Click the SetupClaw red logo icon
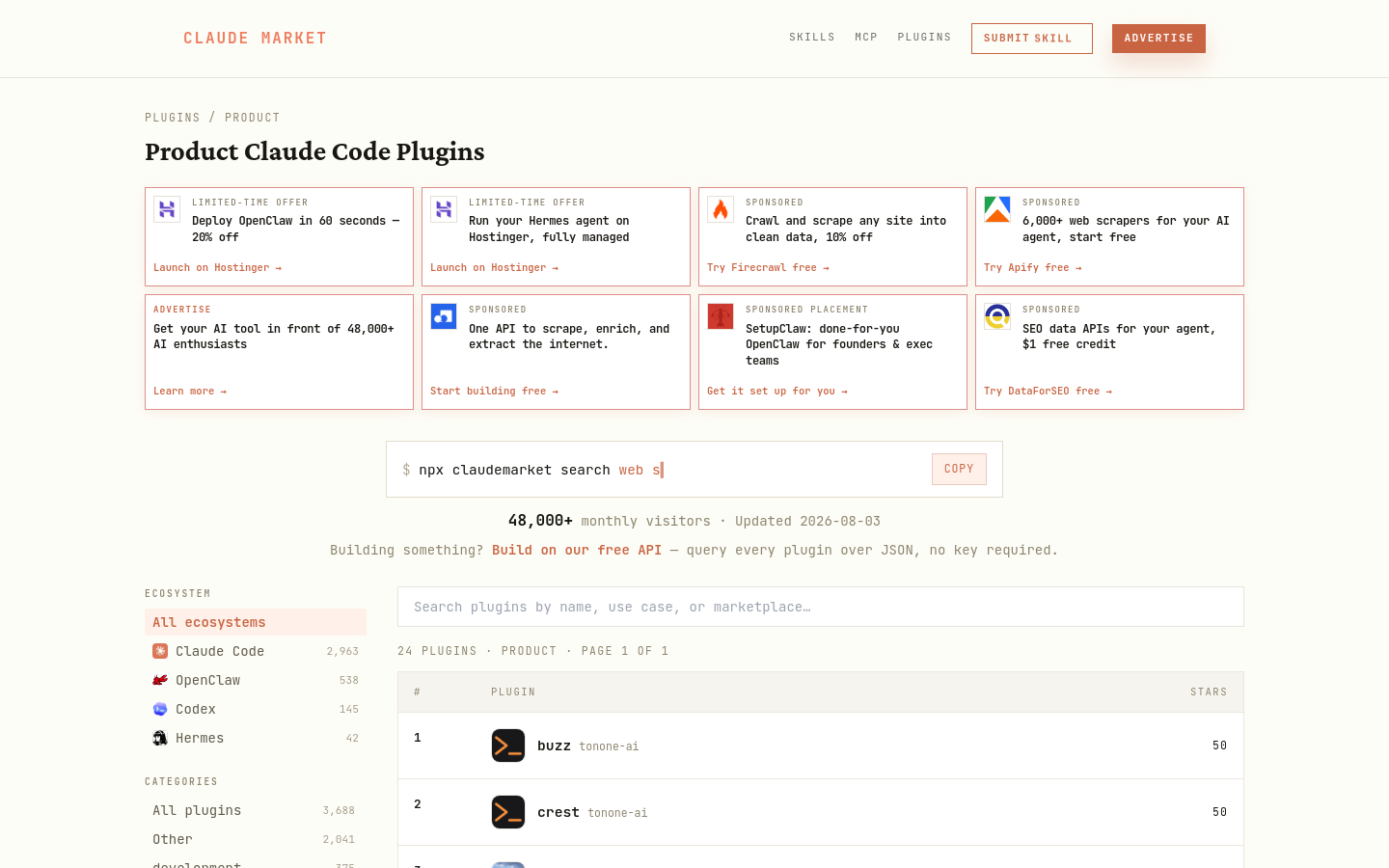This screenshot has width=1389, height=868. pos(721,316)
